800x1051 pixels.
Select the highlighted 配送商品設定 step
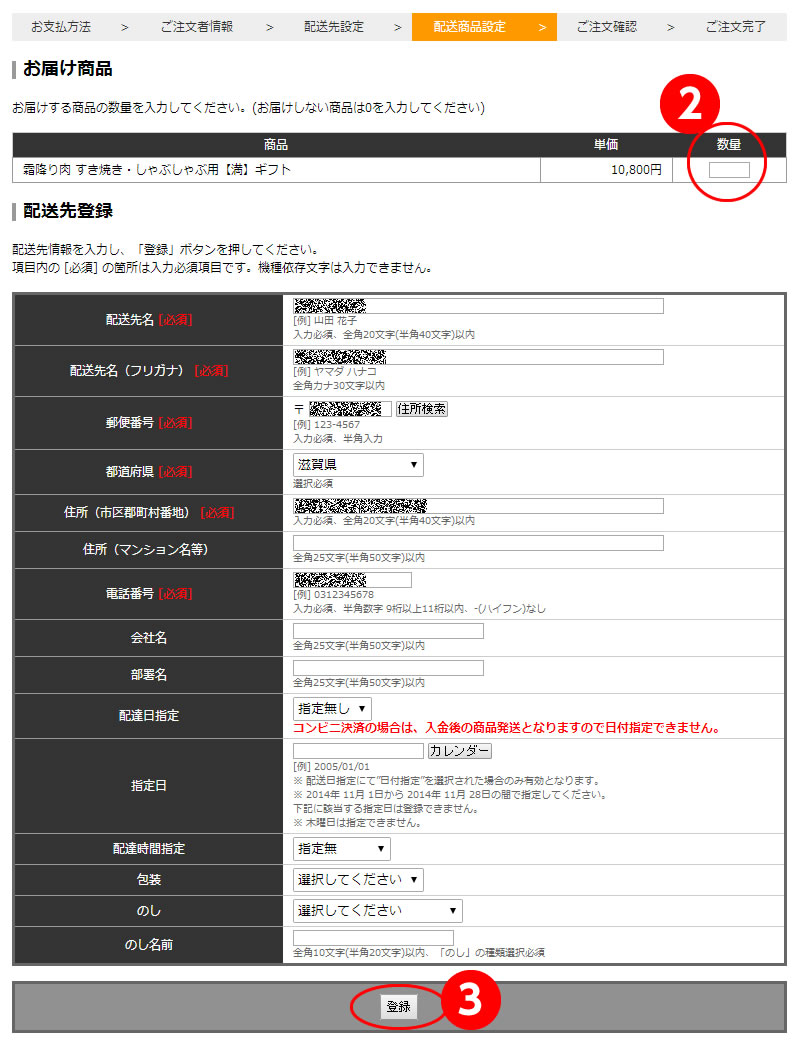[x=470, y=27]
